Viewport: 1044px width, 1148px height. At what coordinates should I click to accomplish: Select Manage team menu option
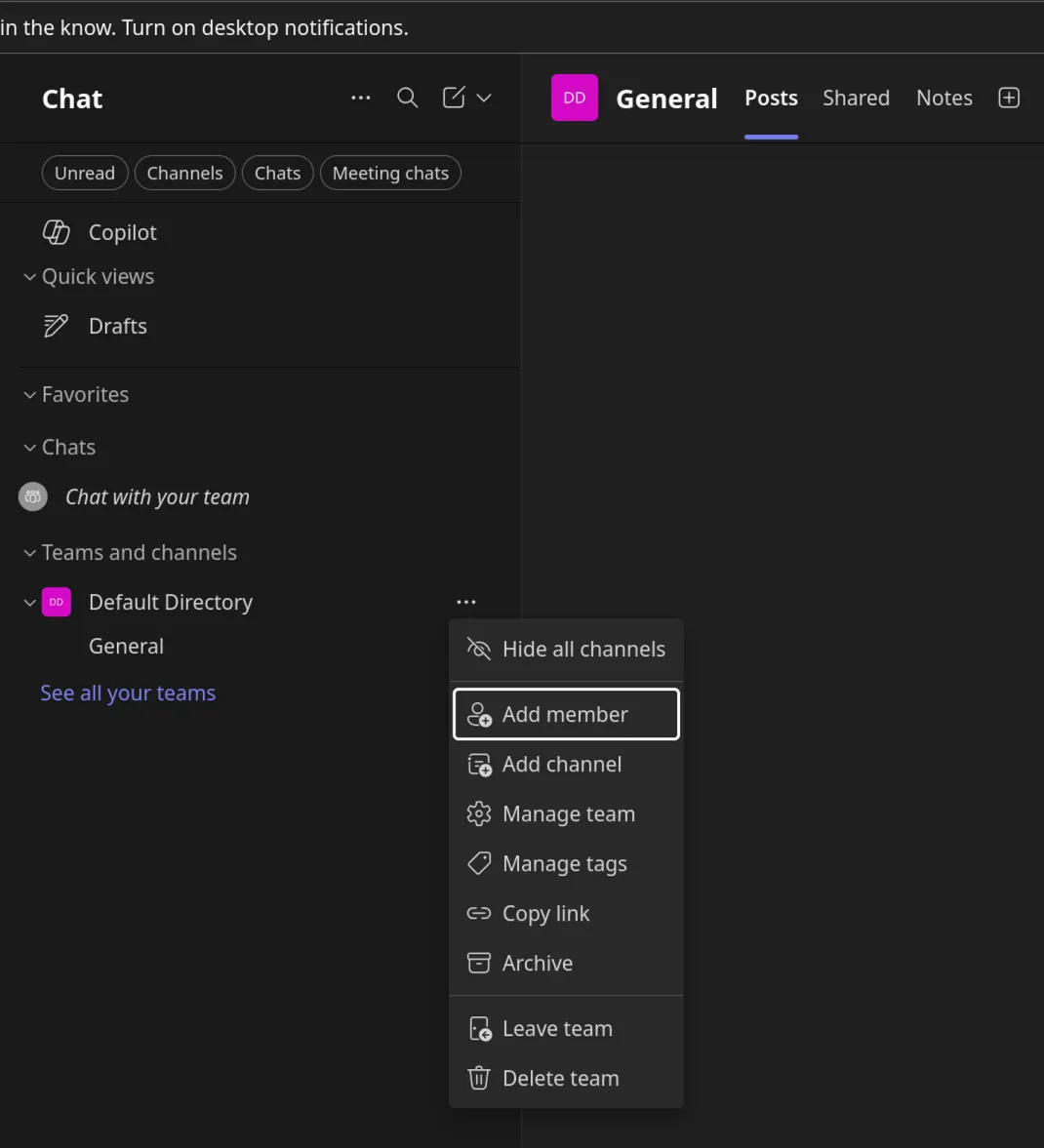[566, 813]
